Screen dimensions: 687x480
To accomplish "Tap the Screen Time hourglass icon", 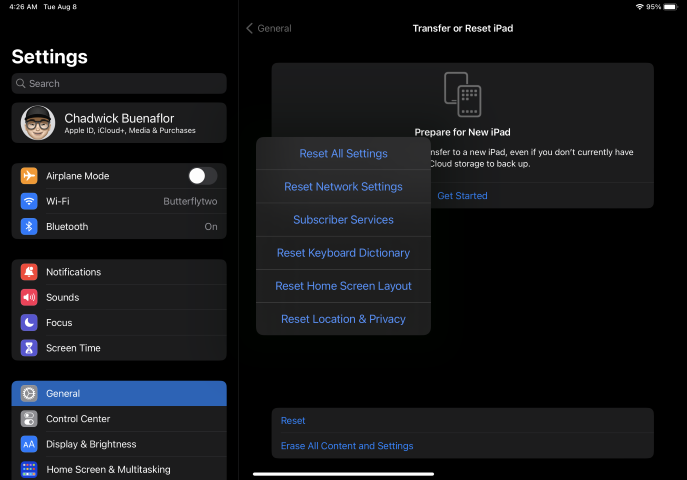I will point(29,348).
